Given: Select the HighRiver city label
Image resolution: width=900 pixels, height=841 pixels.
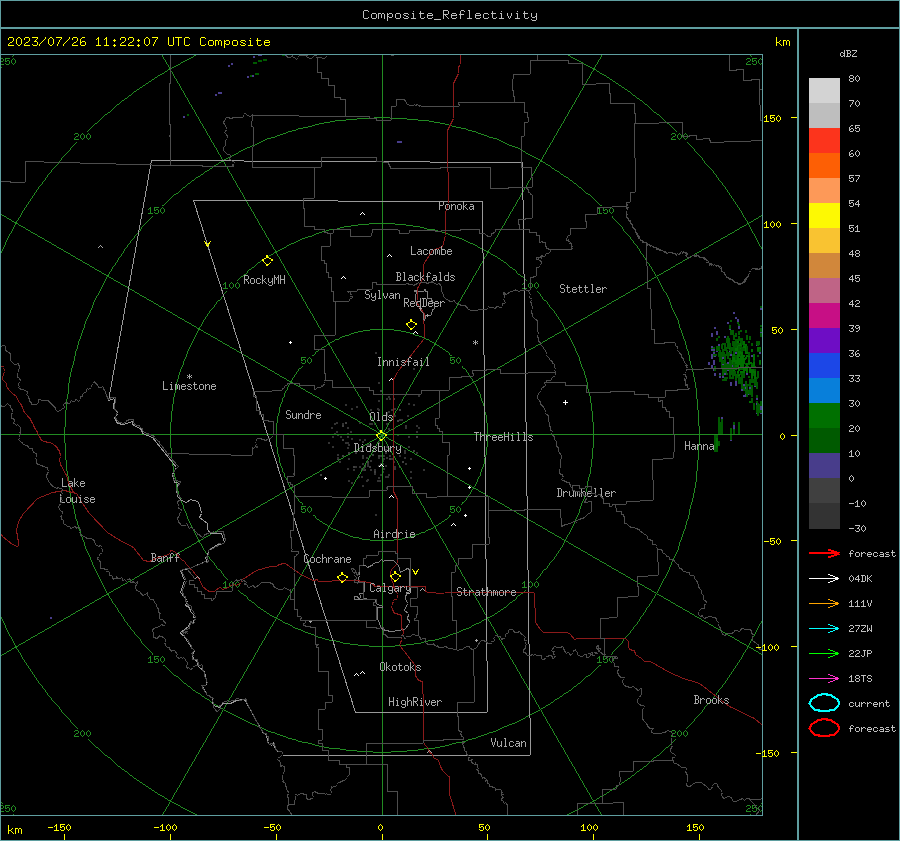Looking at the screenshot, I should point(415,702).
